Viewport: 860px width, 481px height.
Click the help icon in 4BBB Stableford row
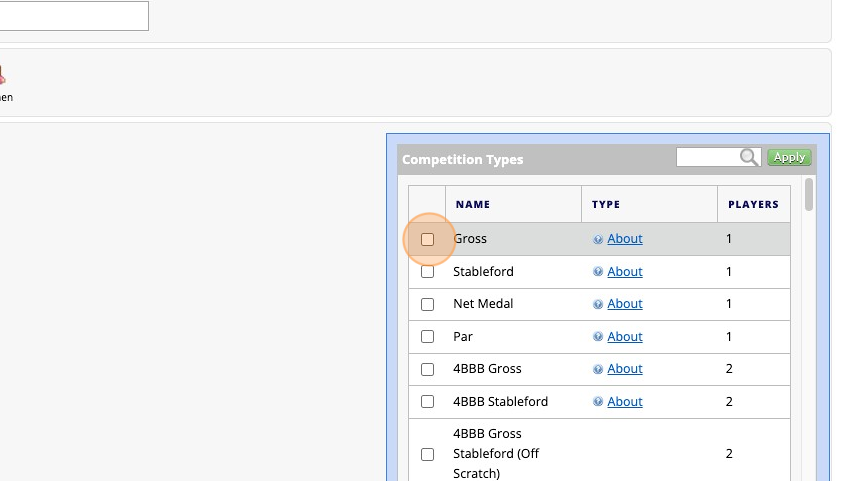click(x=598, y=402)
